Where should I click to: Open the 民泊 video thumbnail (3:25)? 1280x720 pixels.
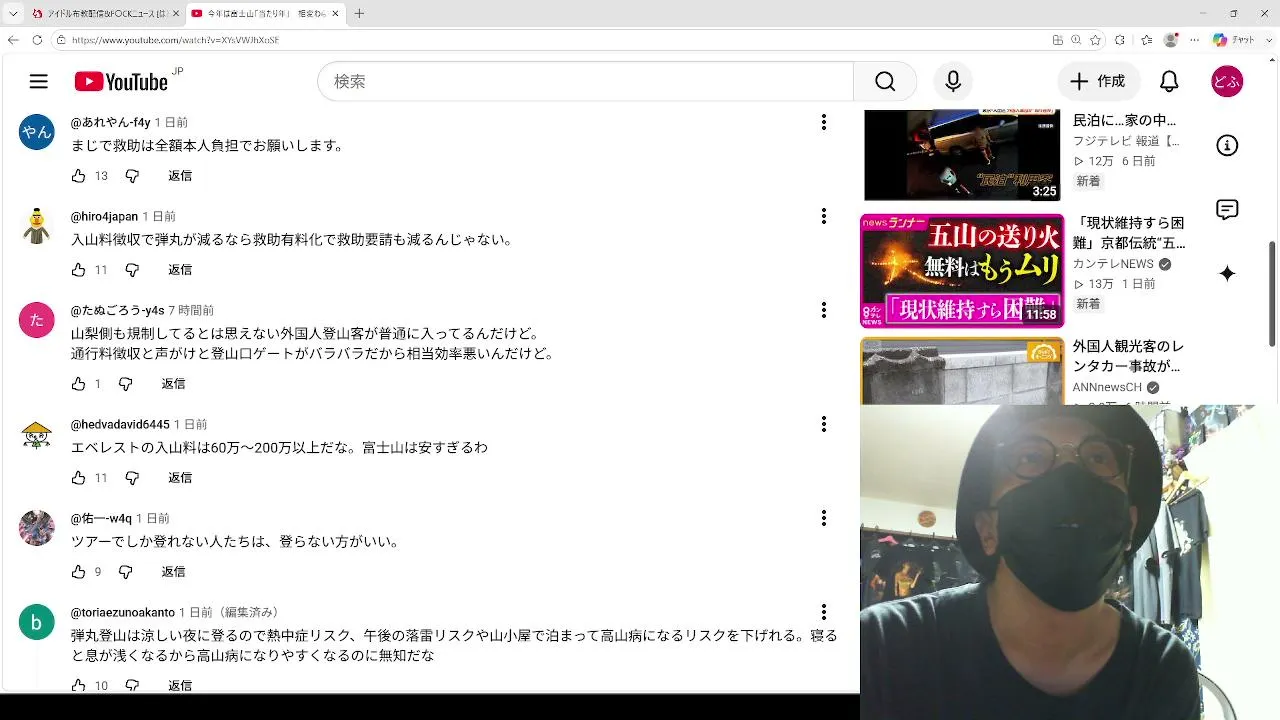962,155
